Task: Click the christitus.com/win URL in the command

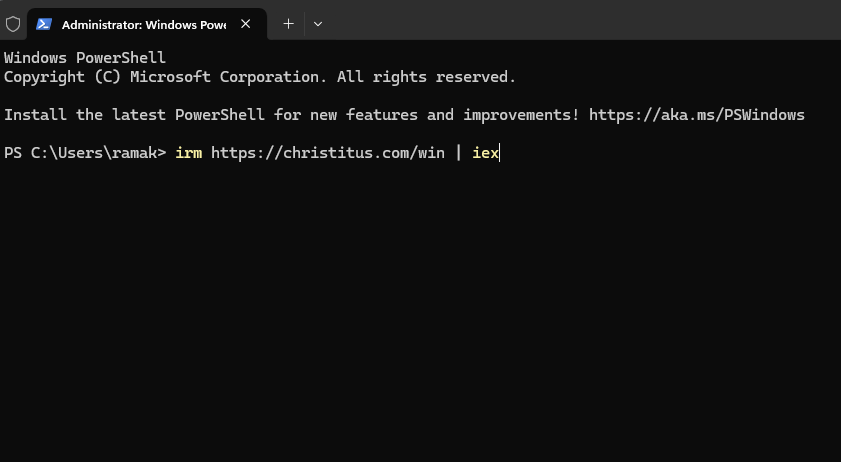Action: (327, 153)
